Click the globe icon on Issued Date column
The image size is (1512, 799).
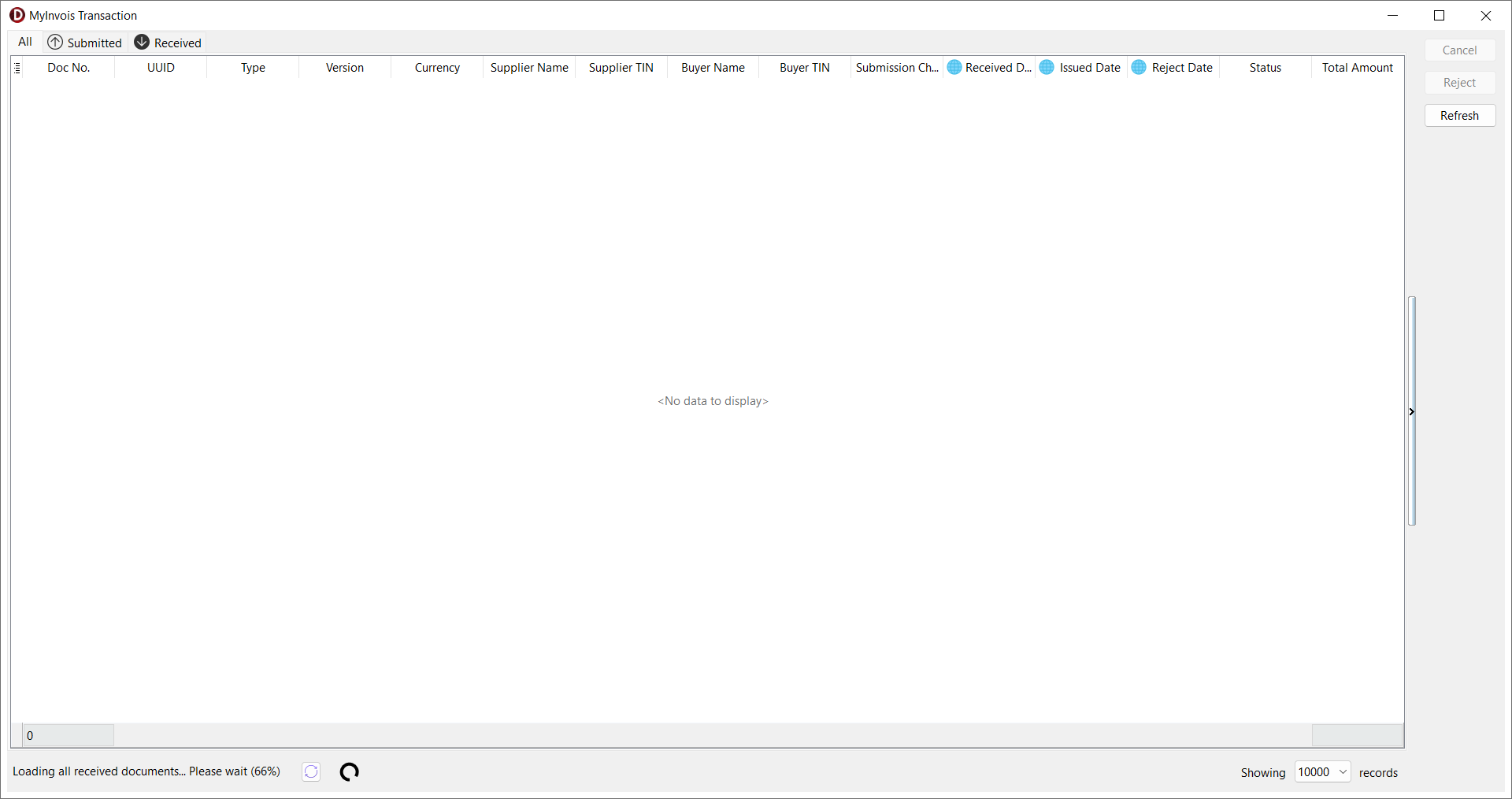pyautogui.click(x=1047, y=68)
